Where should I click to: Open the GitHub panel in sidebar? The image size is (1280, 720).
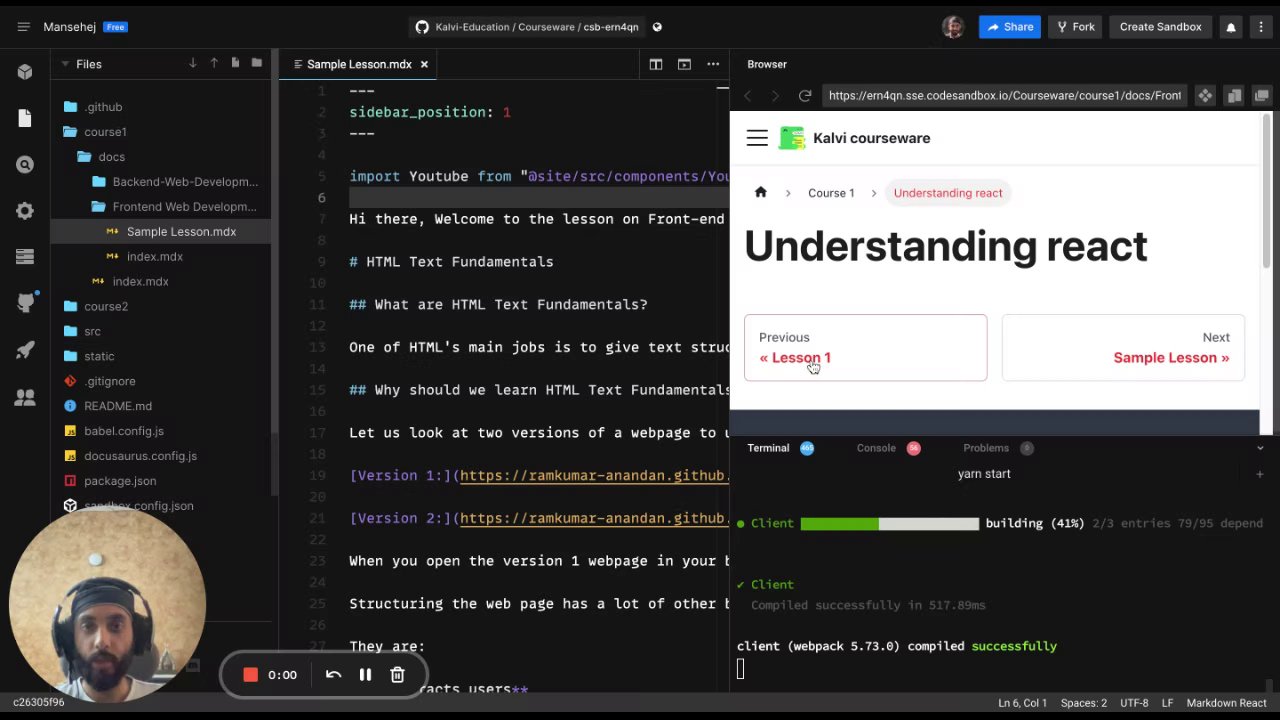pos(25,303)
